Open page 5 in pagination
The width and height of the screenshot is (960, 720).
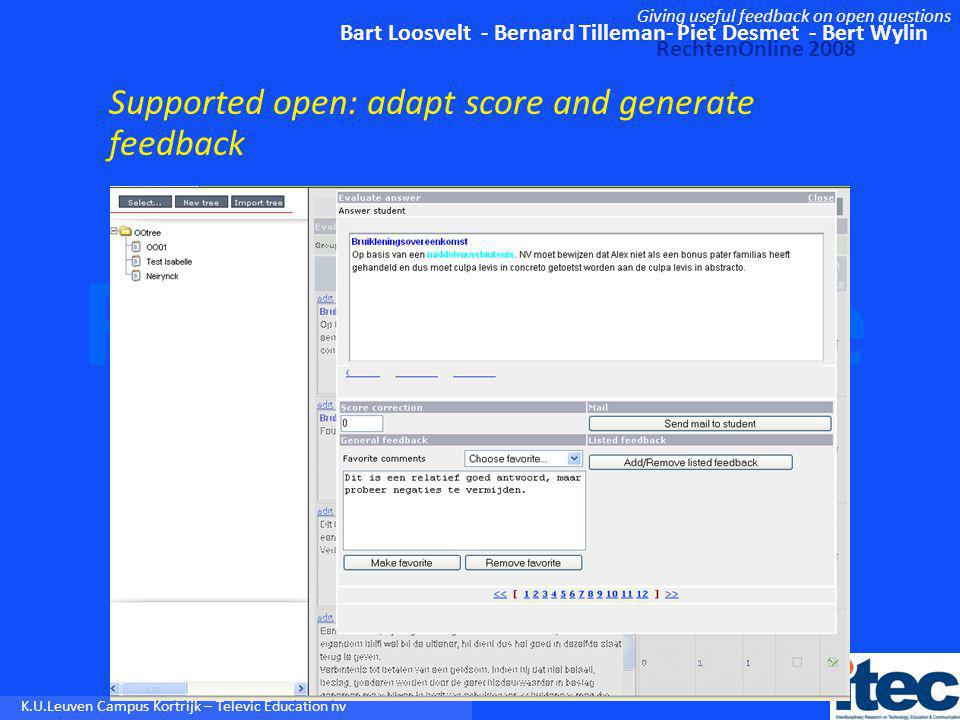[x=563, y=594]
